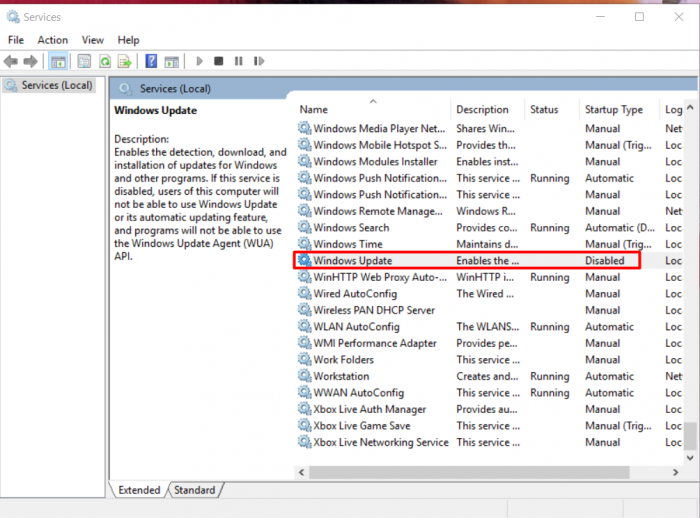
Task: Click the blue Help question mark icon
Action: pos(151,61)
